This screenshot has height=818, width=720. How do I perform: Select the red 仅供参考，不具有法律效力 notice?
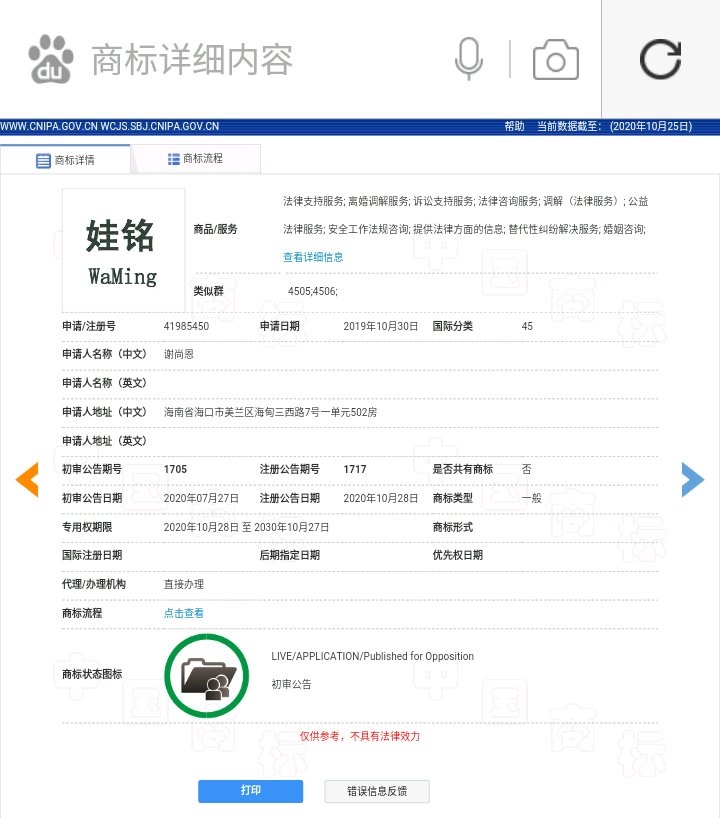(x=359, y=736)
